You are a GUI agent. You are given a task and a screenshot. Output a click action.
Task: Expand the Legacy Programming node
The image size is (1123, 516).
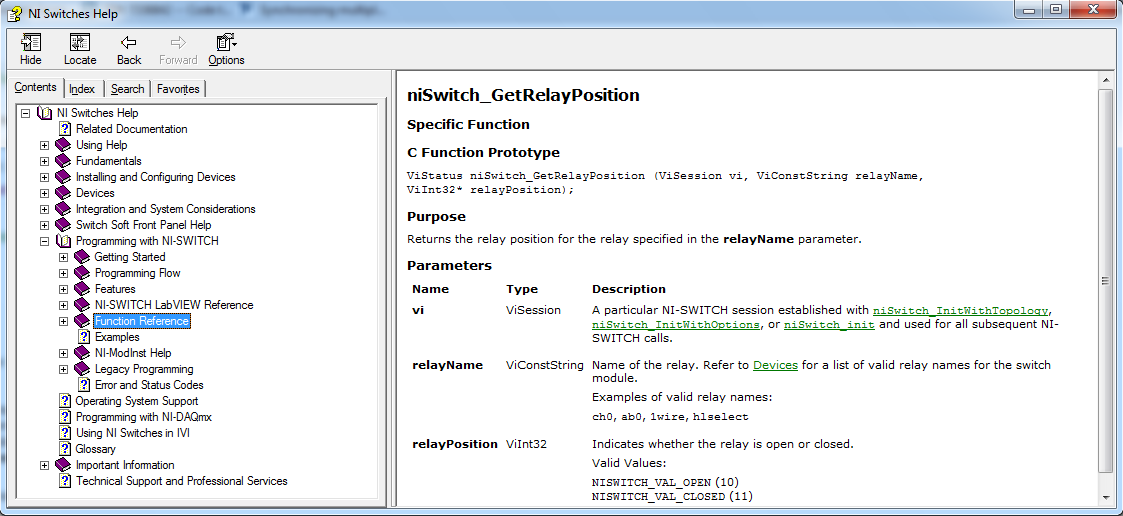tap(63, 370)
